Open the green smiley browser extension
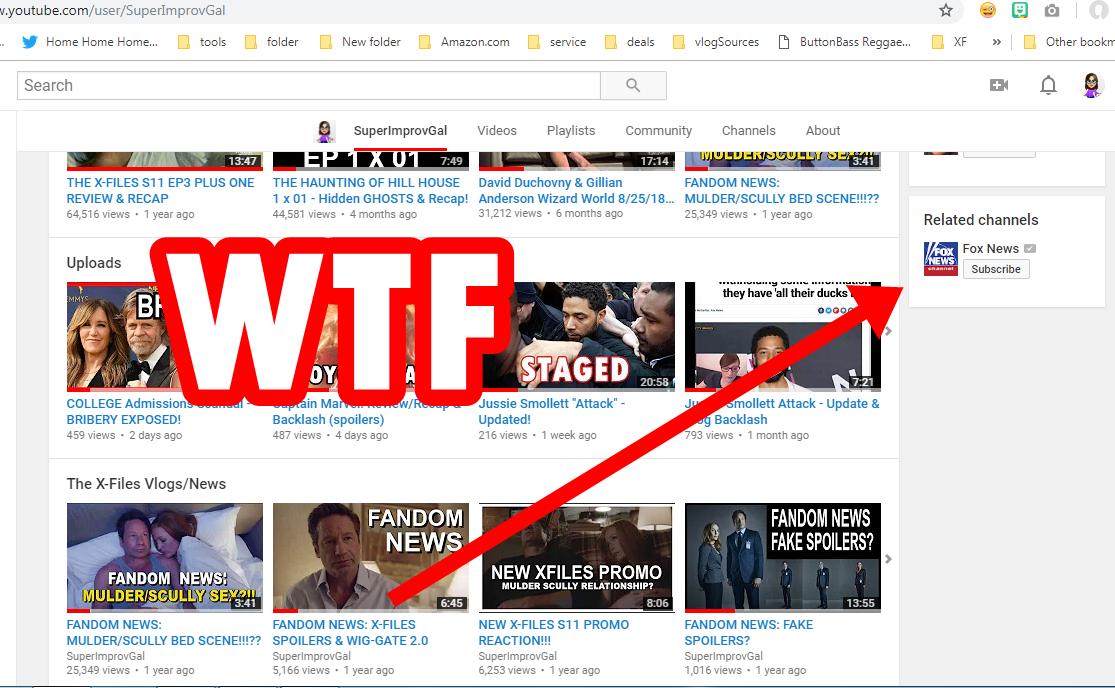This screenshot has width=1115, height=688. point(1020,10)
